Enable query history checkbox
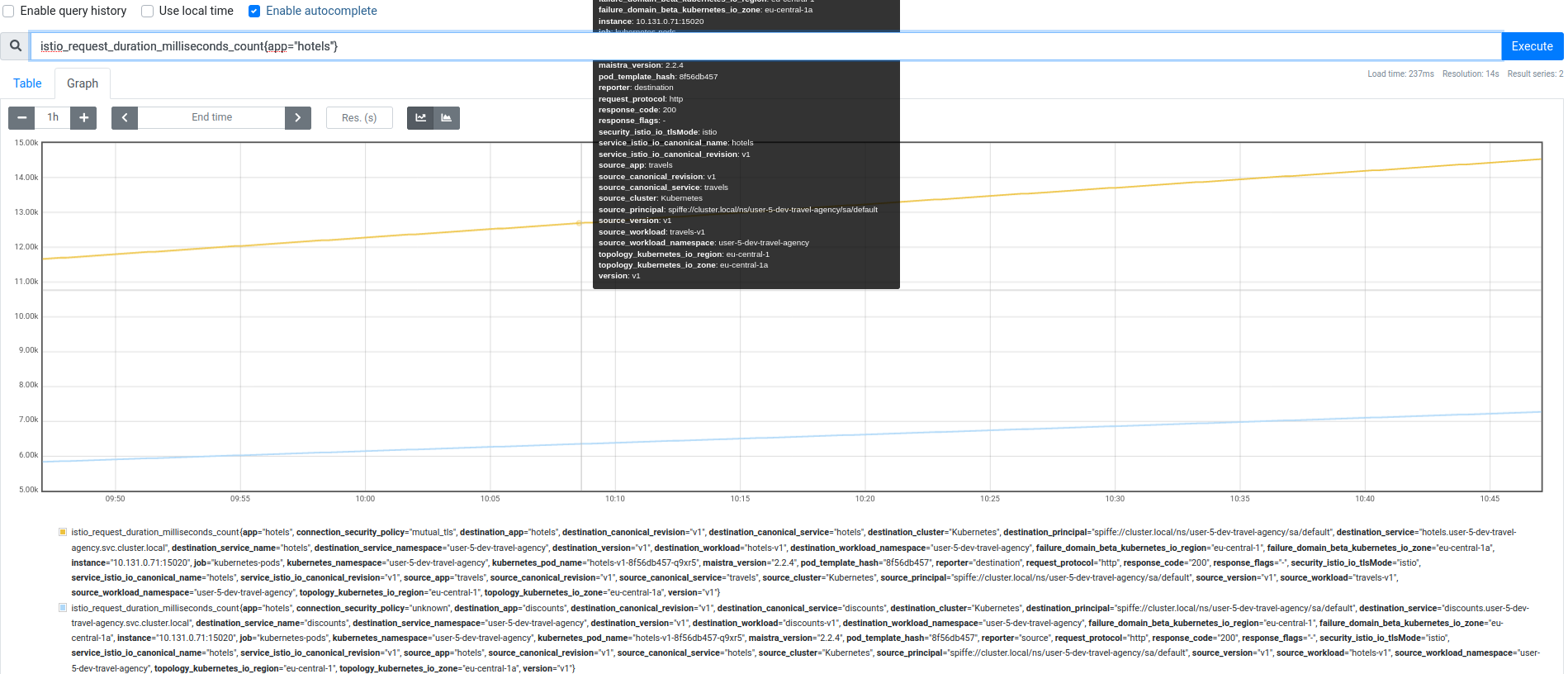Viewport: 1568px width, 674px height. [9, 11]
